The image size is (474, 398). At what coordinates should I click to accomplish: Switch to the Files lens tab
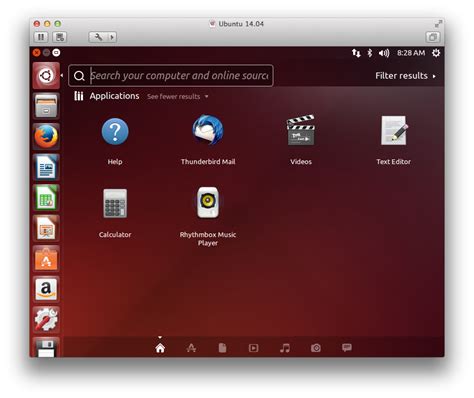point(222,348)
